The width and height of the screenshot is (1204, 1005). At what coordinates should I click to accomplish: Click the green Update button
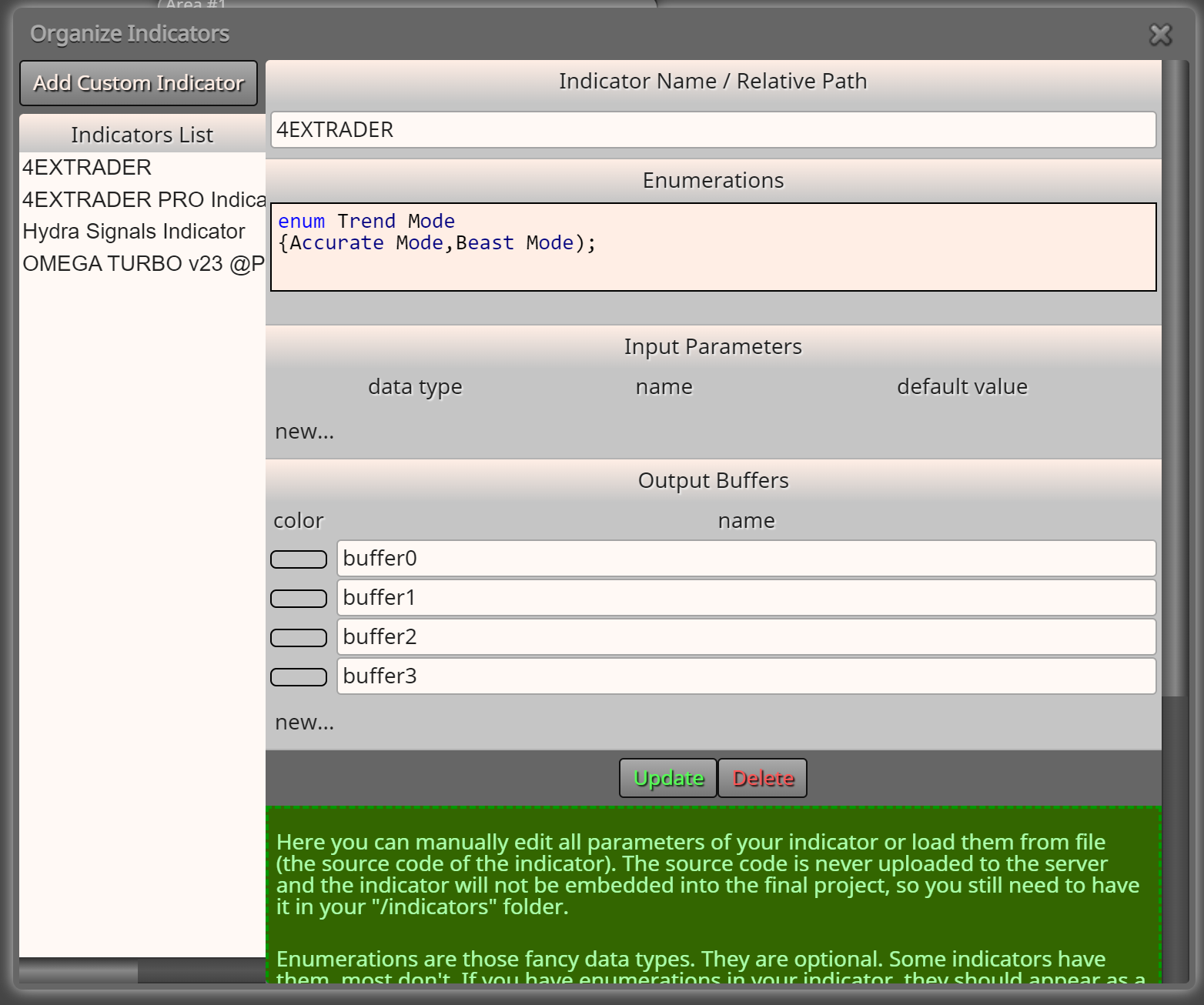(668, 778)
